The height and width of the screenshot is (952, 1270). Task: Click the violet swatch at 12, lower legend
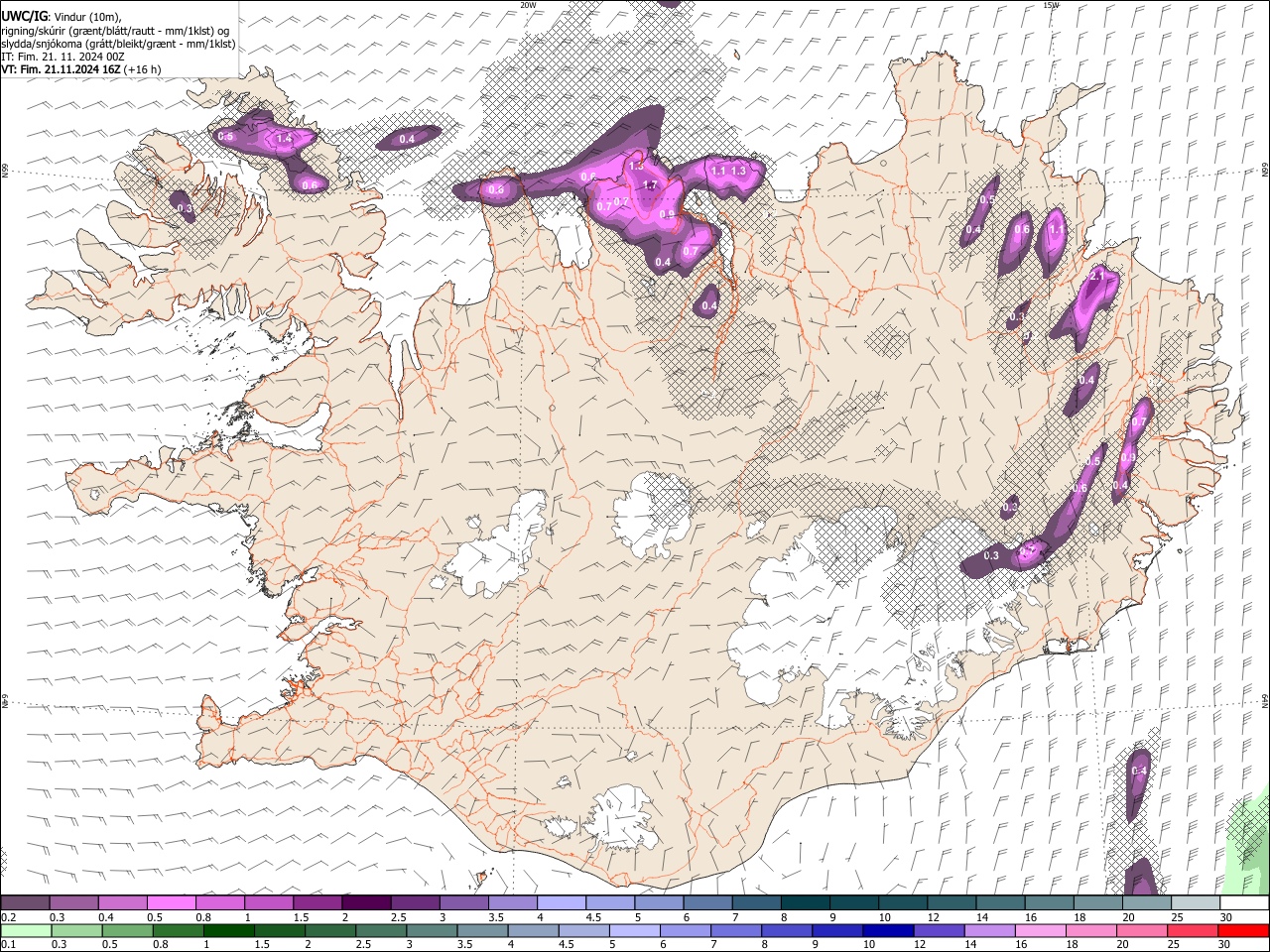938,930
